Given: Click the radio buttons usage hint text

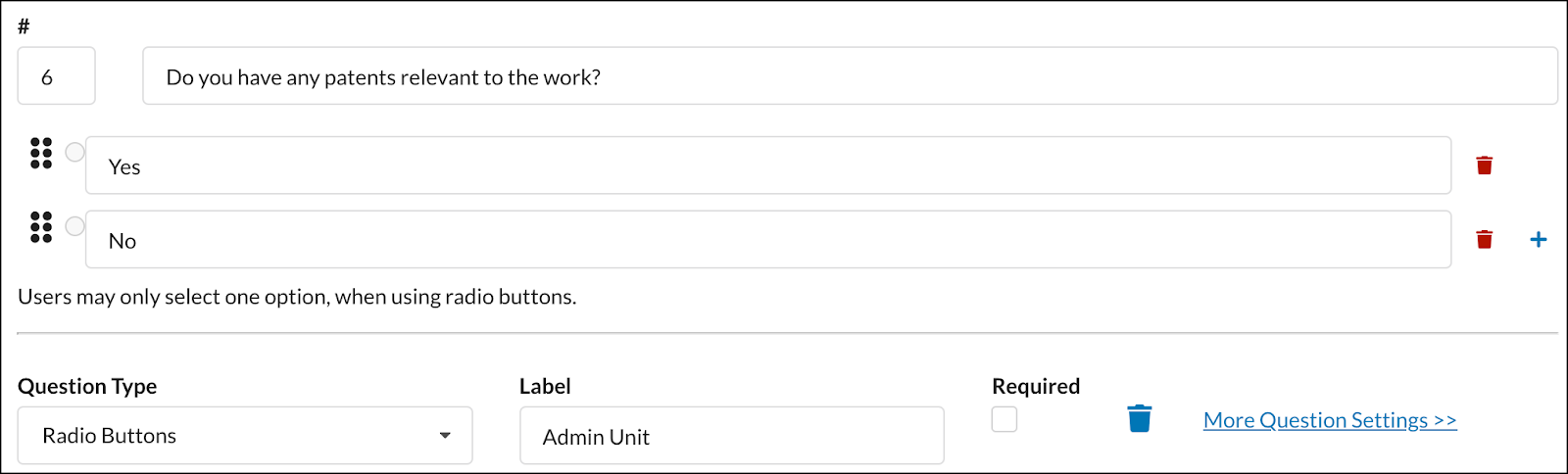Looking at the screenshot, I should tap(297, 297).
